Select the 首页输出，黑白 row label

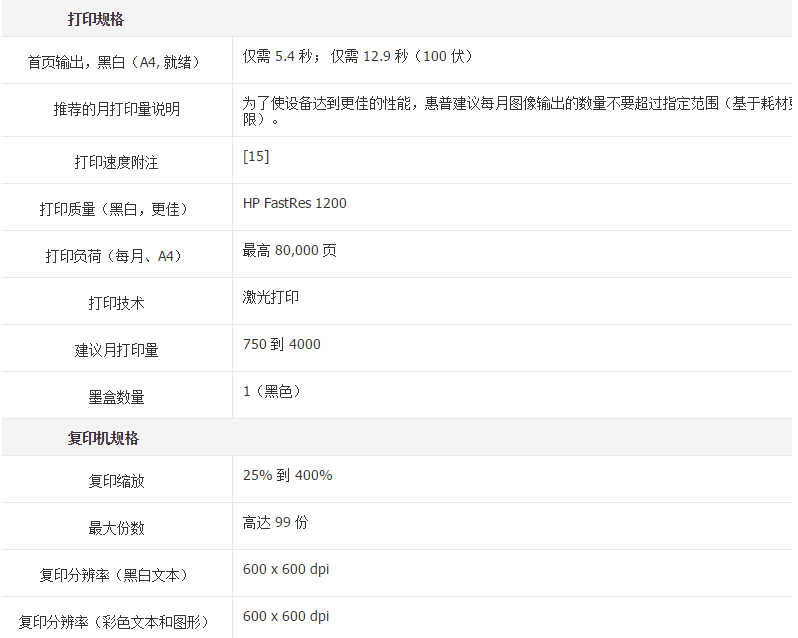pos(116,62)
